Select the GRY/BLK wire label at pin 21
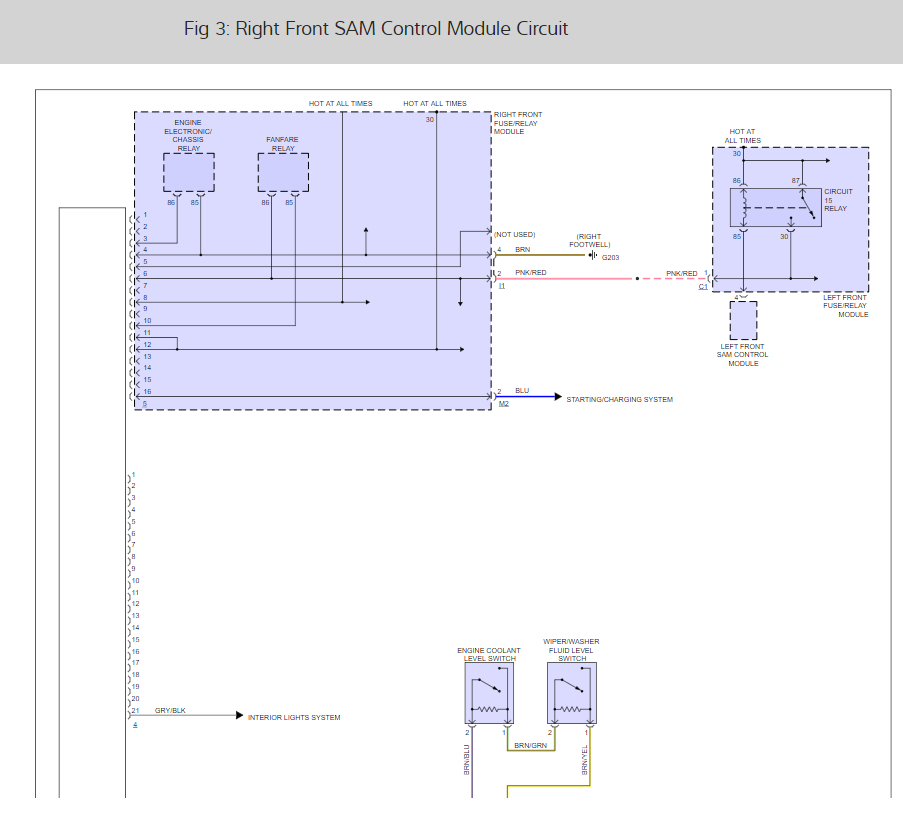The width and height of the screenshot is (903, 817). pyautogui.click(x=170, y=710)
